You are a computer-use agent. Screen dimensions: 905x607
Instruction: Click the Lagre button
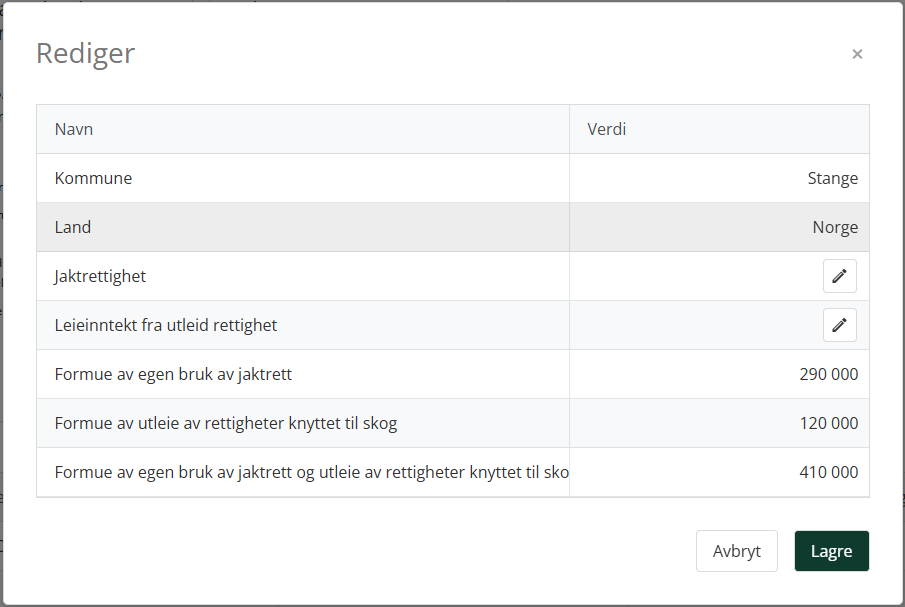(x=831, y=551)
